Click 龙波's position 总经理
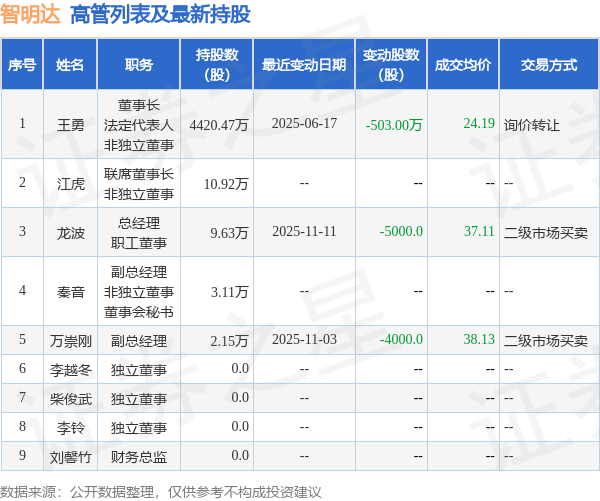Viewport: 600px width, 501px height. 139,223
